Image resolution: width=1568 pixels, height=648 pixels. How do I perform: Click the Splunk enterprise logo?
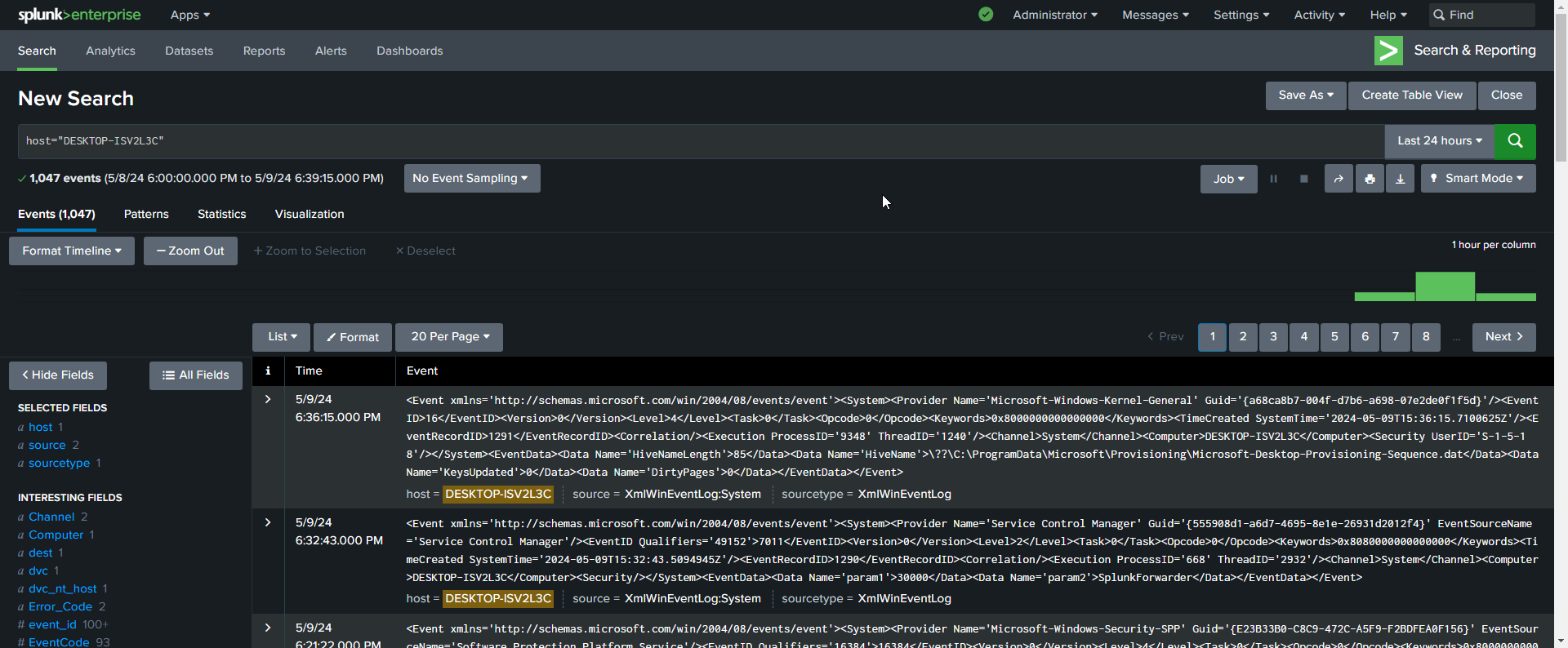79,15
